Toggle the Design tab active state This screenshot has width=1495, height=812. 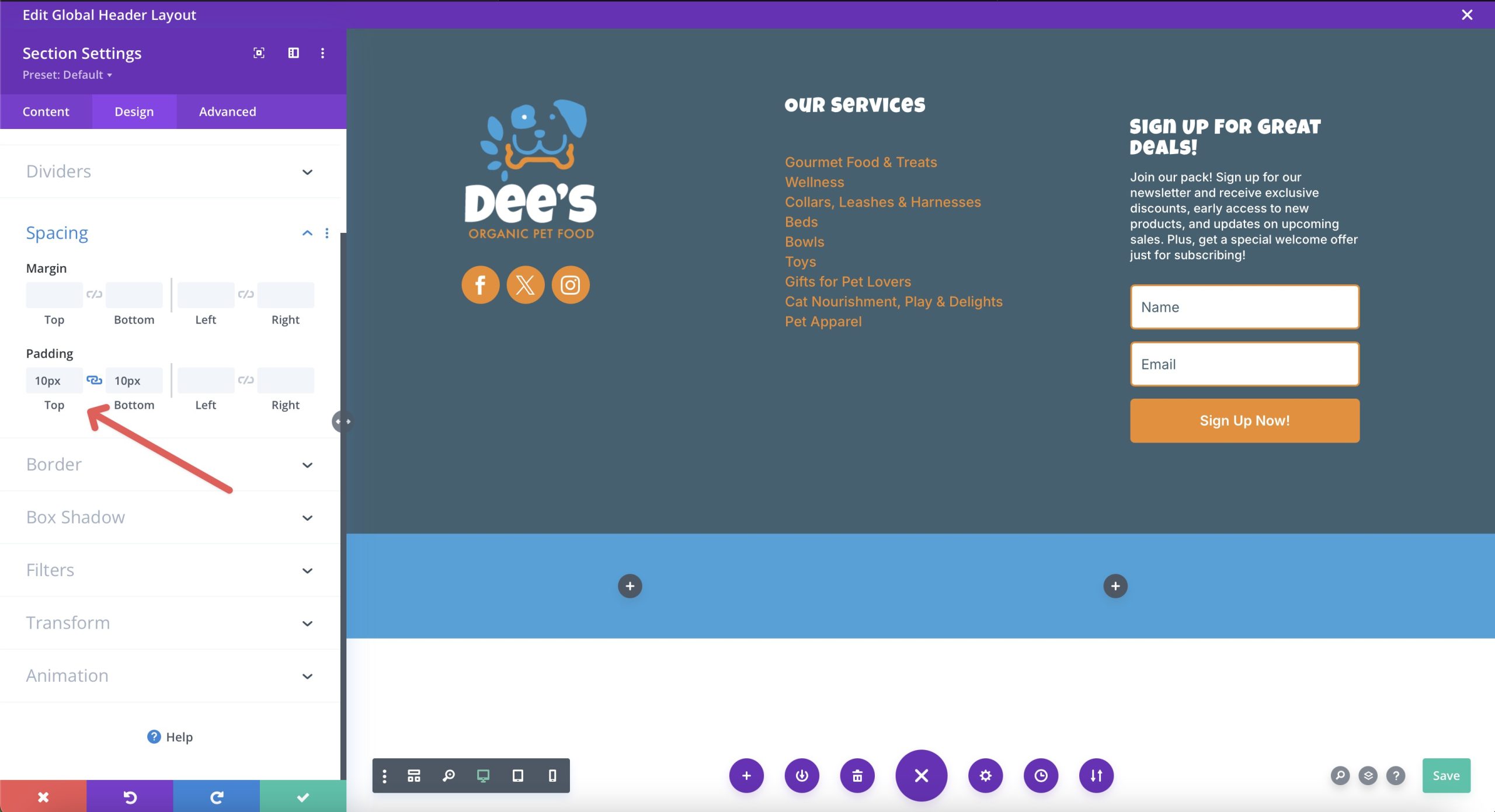pos(134,111)
